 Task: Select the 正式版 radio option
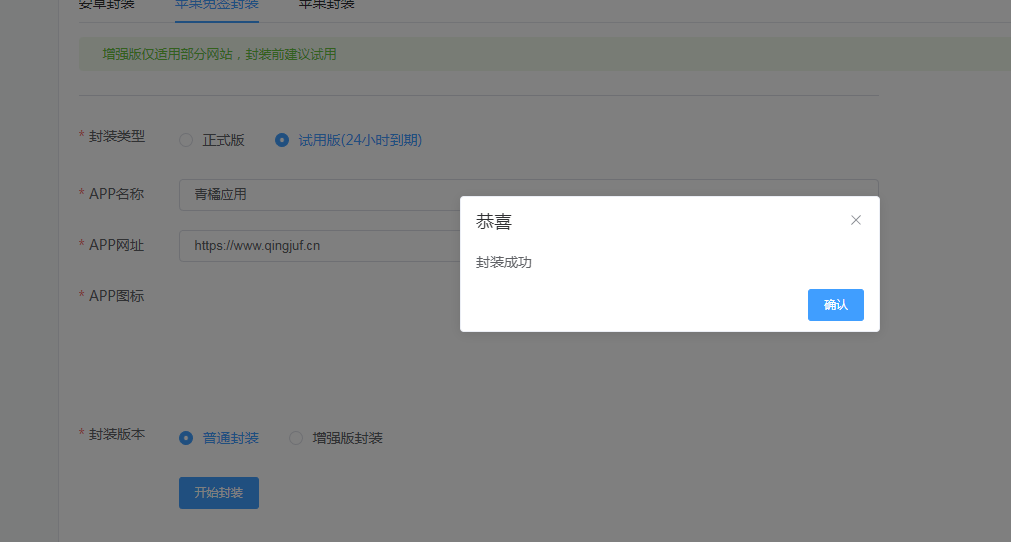click(212, 140)
